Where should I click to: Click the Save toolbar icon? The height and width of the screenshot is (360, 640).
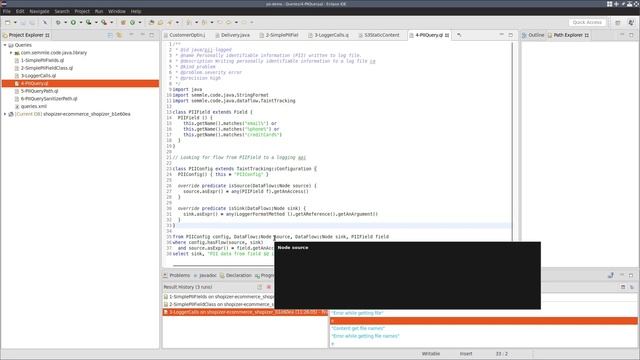coord(23,22)
